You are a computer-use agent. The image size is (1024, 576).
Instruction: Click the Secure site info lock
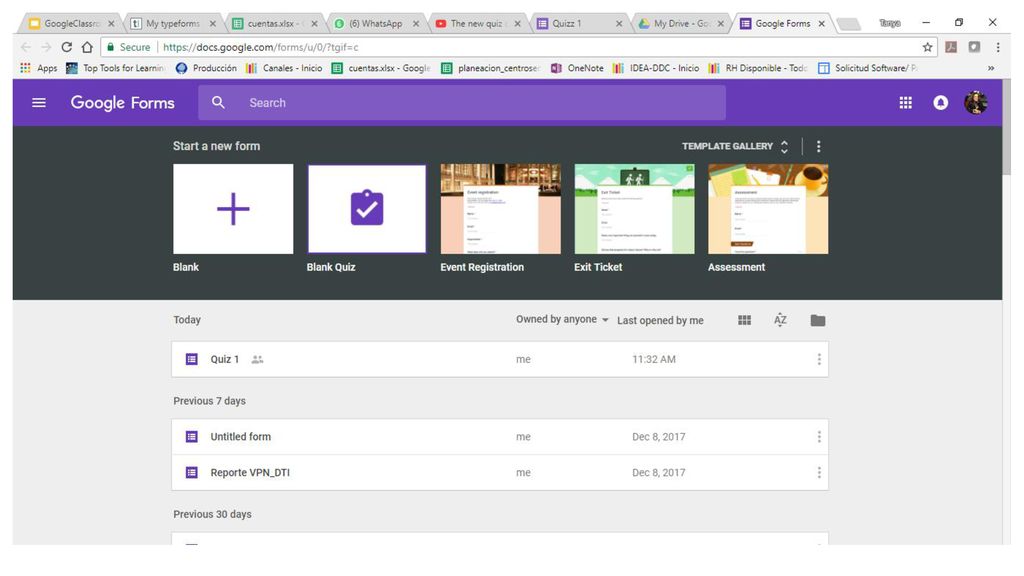(x=110, y=47)
